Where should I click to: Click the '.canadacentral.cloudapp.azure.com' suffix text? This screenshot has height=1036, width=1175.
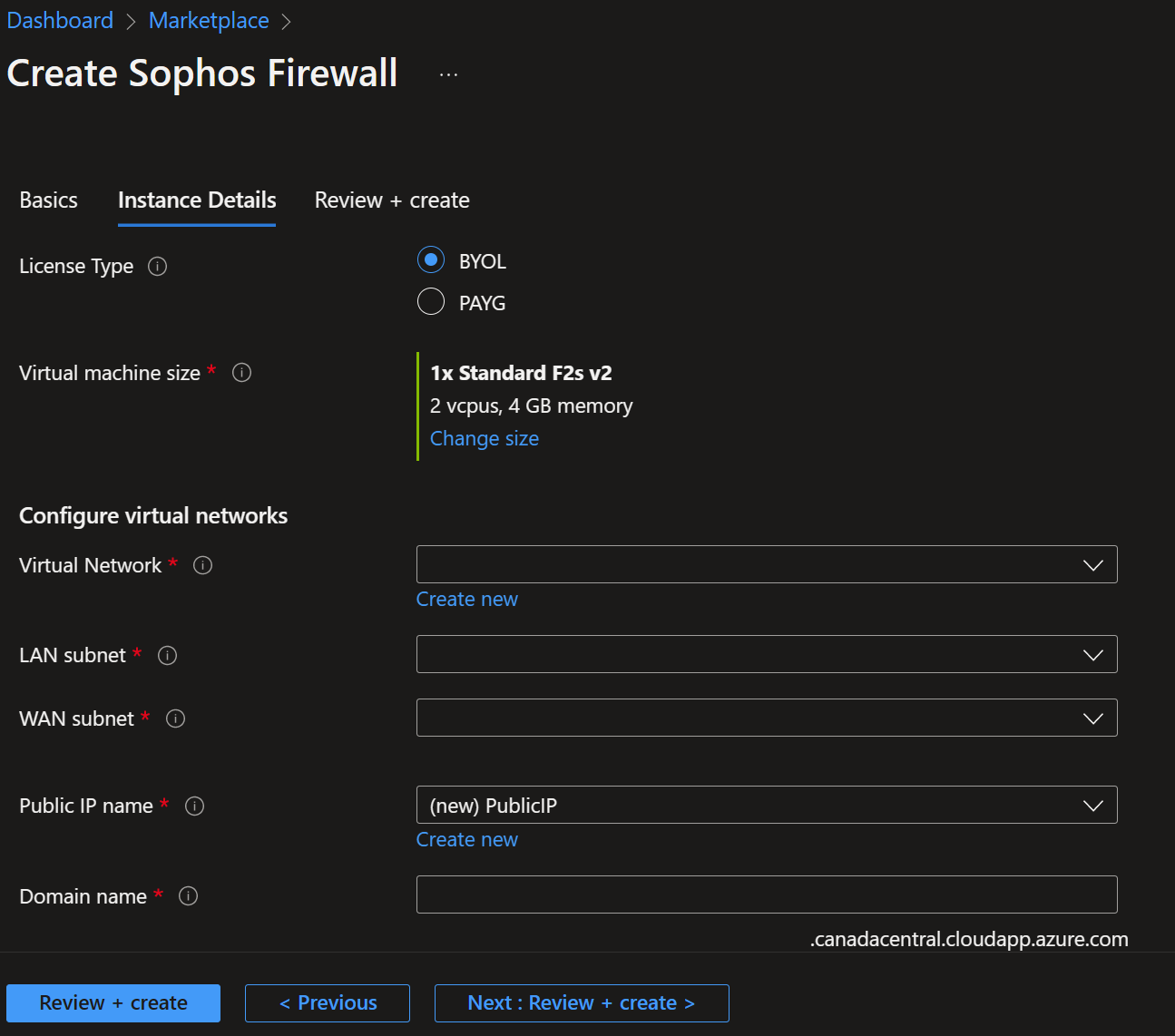point(969,940)
